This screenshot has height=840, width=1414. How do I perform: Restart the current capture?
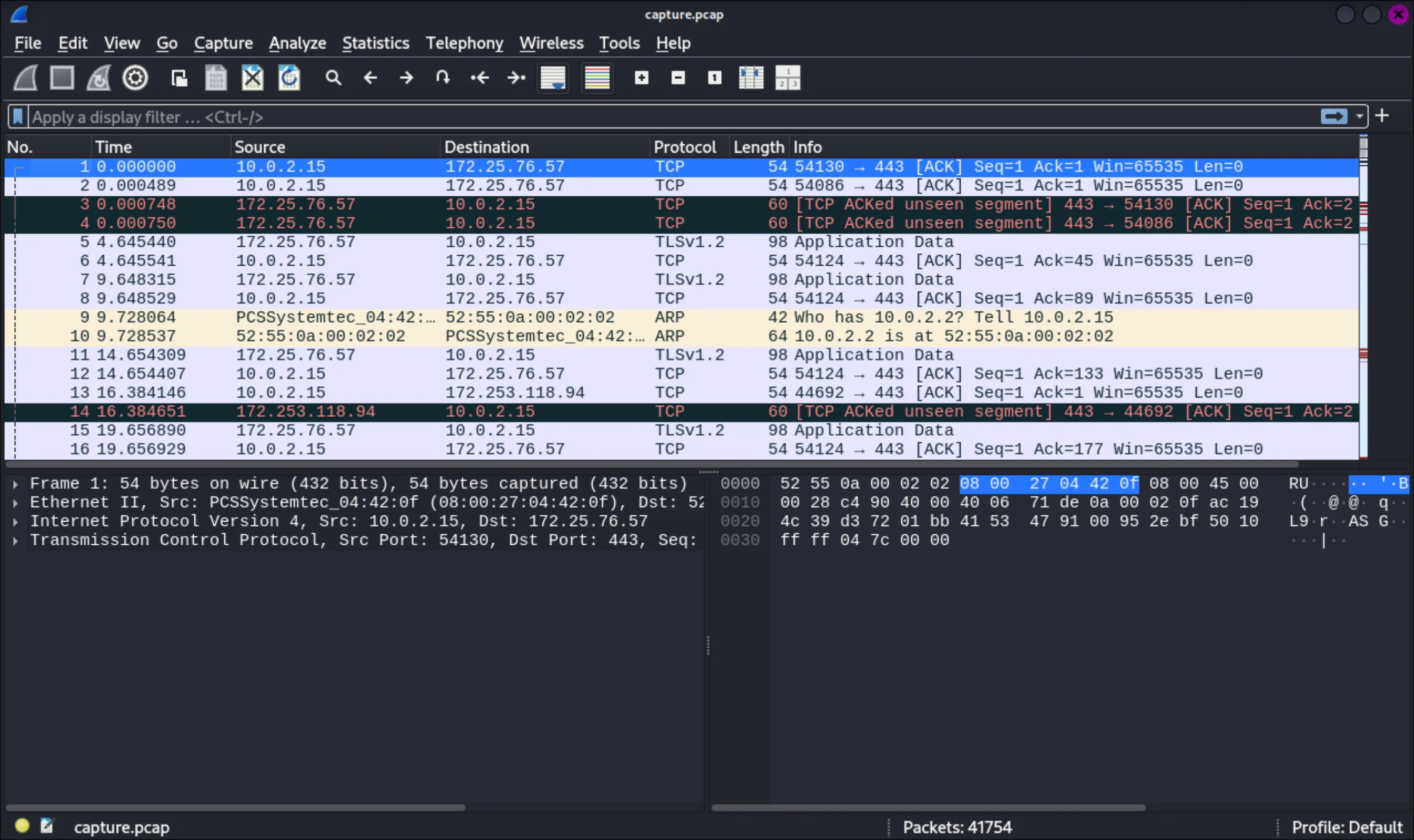point(97,77)
